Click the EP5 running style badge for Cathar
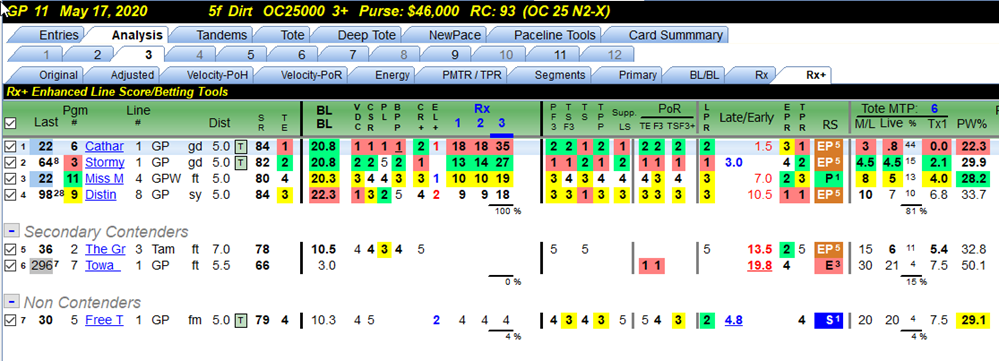The height and width of the screenshot is (361, 999). [x=829, y=146]
